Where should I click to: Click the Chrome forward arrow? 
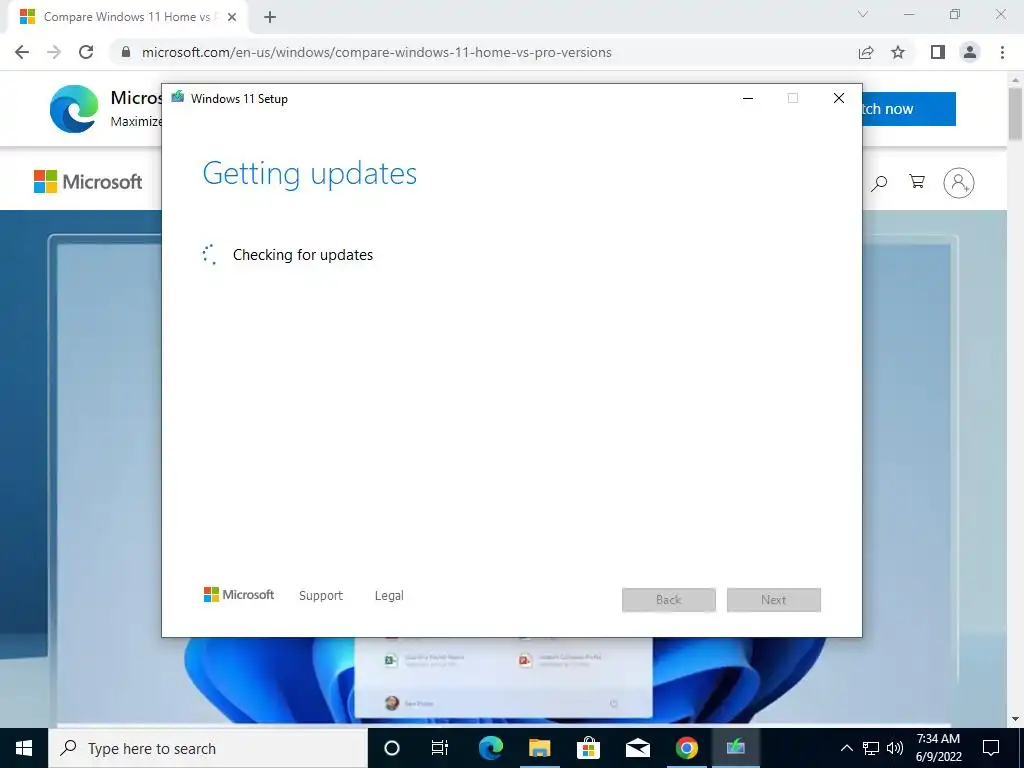pos(54,52)
